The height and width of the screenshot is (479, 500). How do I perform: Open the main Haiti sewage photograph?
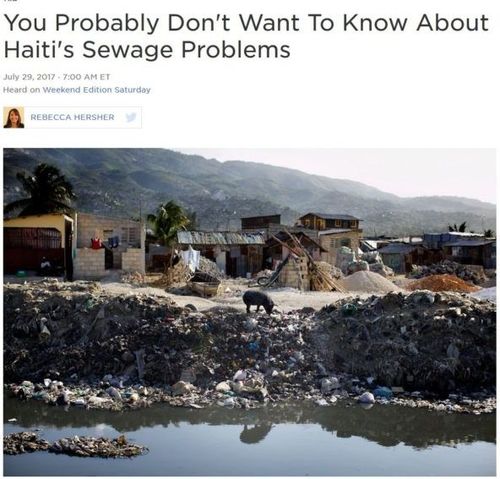[250, 312]
